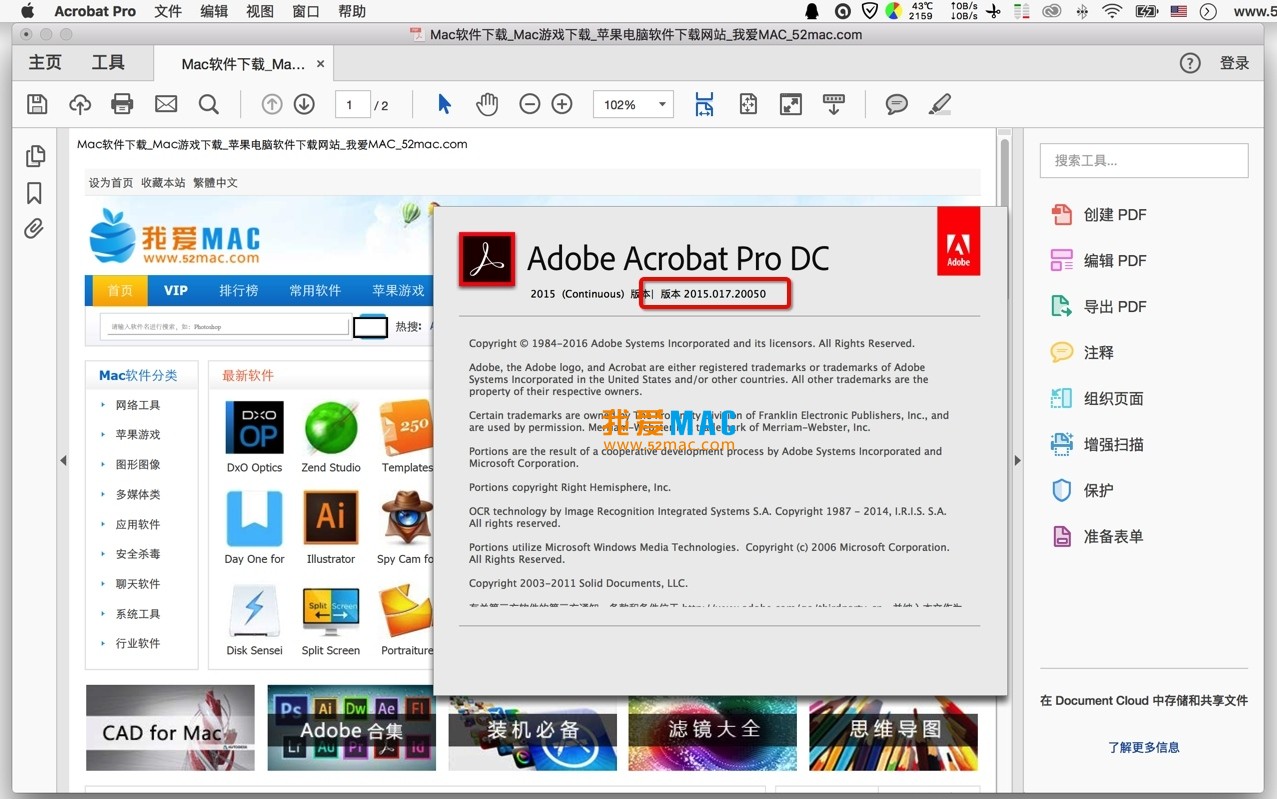
Task: Open the 编辑 PDF tool
Action: click(x=1098, y=261)
